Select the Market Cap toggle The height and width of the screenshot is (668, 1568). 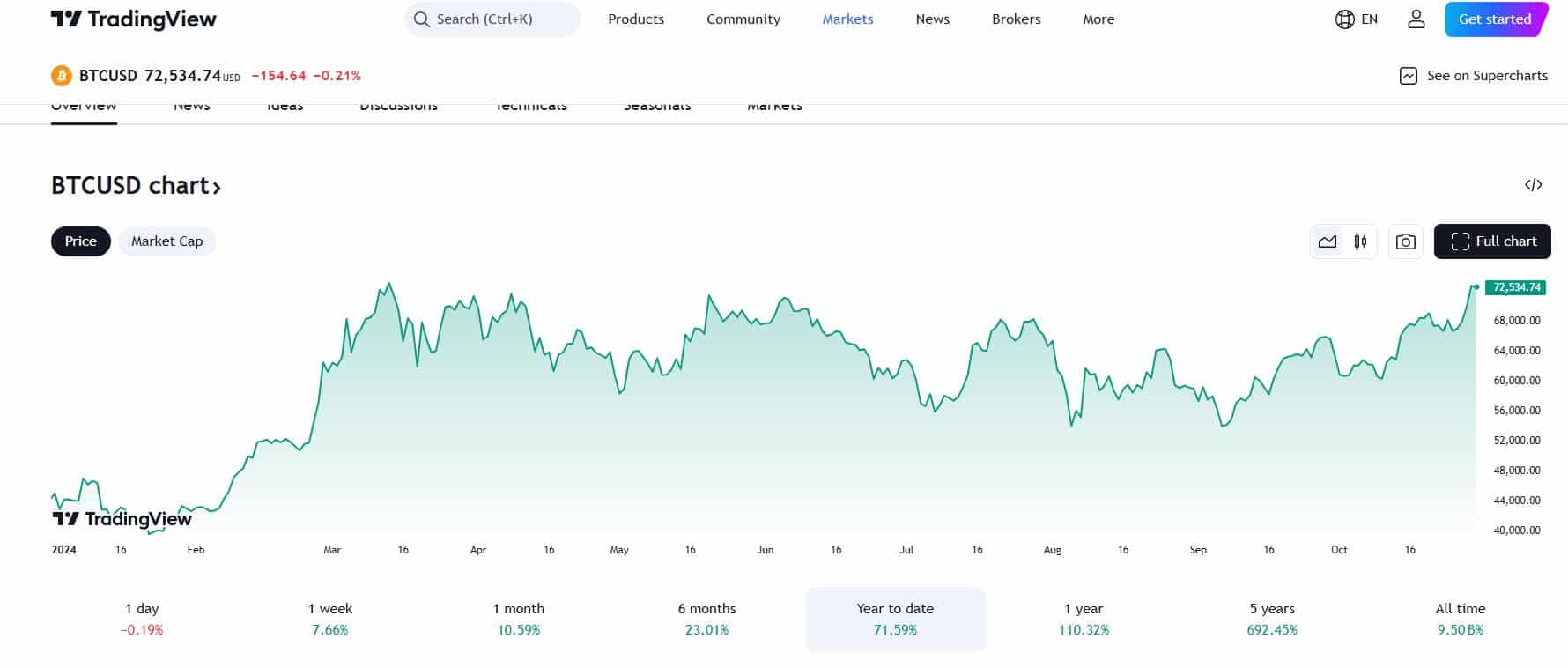[x=167, y=241]
